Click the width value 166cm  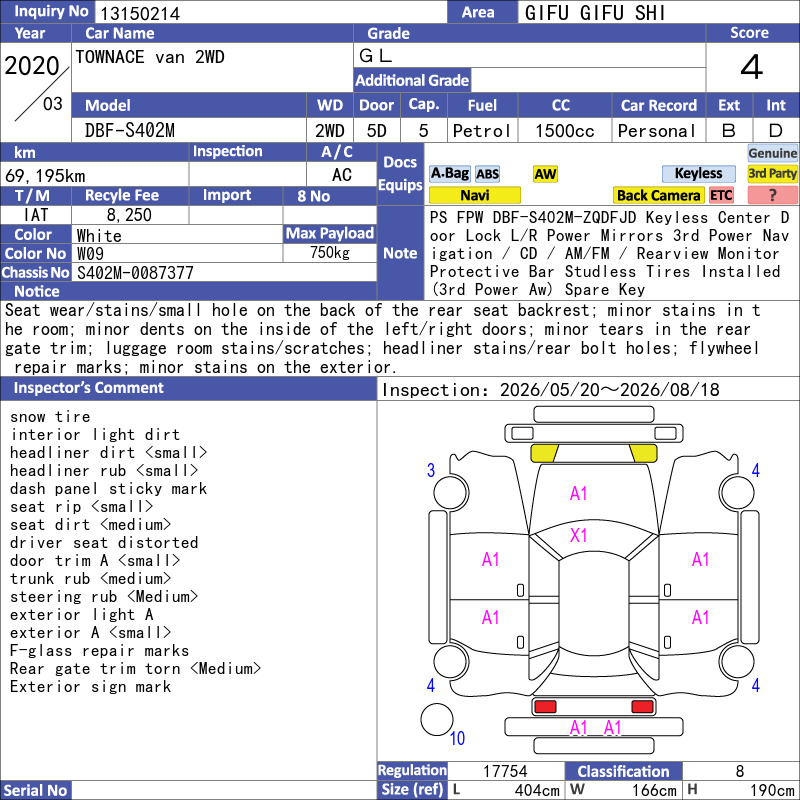click(x=655, y=790)
